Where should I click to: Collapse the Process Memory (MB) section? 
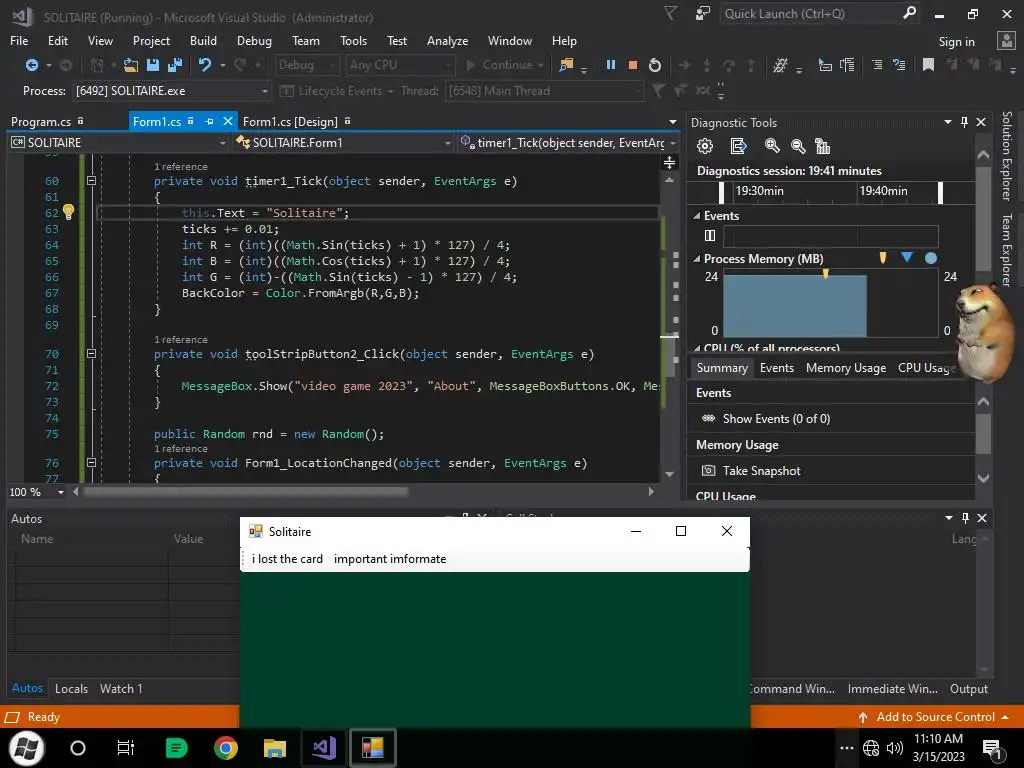pos(697,259)
